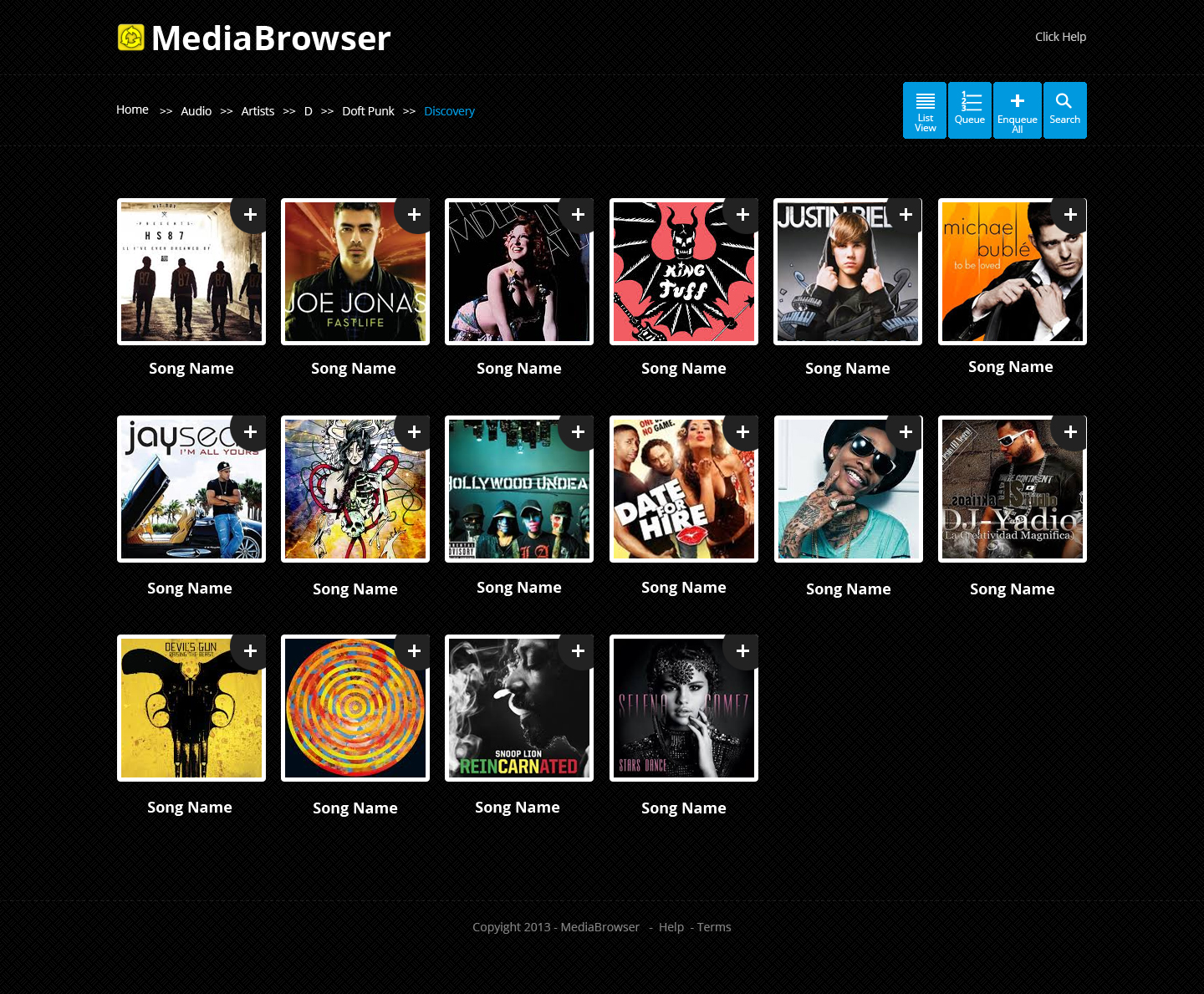Go to Home in breadcrumb
This screenshot has height=994, width=1204.
coord(132,110)
